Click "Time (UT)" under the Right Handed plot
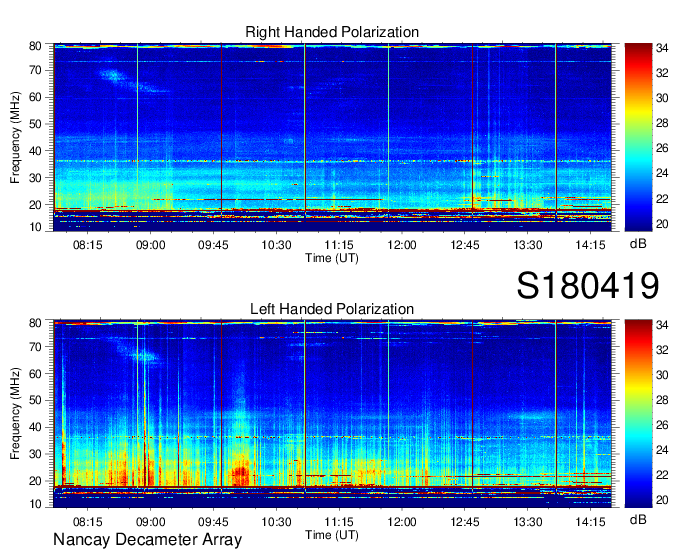Screen dimensions: 680x552 pyautogui.click(x=332, y=258)
